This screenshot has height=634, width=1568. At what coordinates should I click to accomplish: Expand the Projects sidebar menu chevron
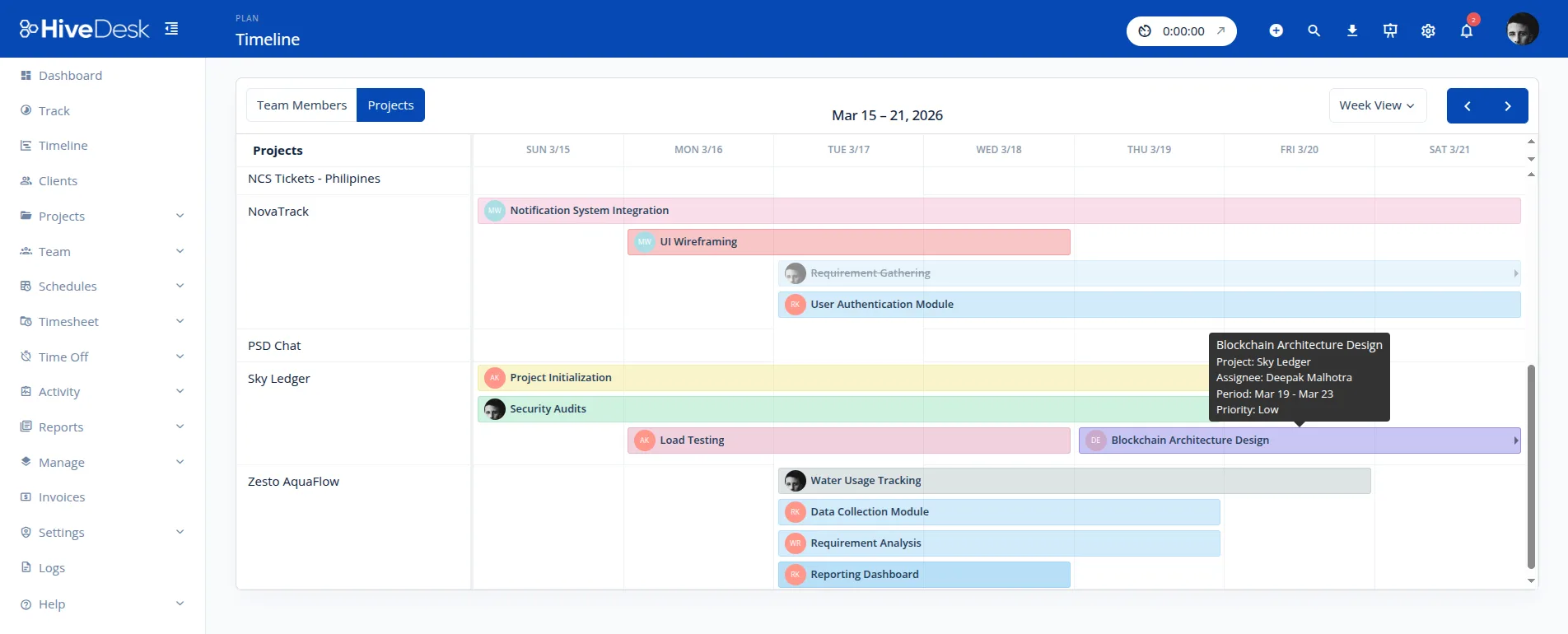[180, 216]
